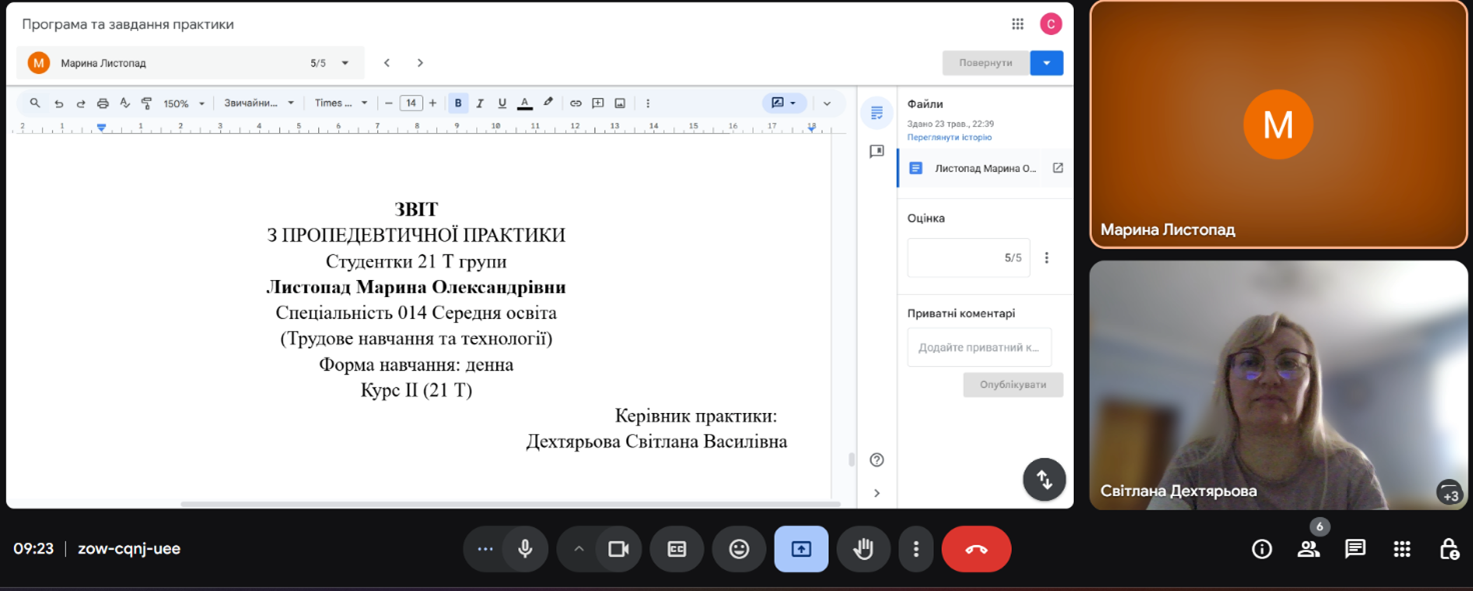This screenshot has width=1473, height=591.
Task: Open the Times font family dropdown
Action: 341,103
